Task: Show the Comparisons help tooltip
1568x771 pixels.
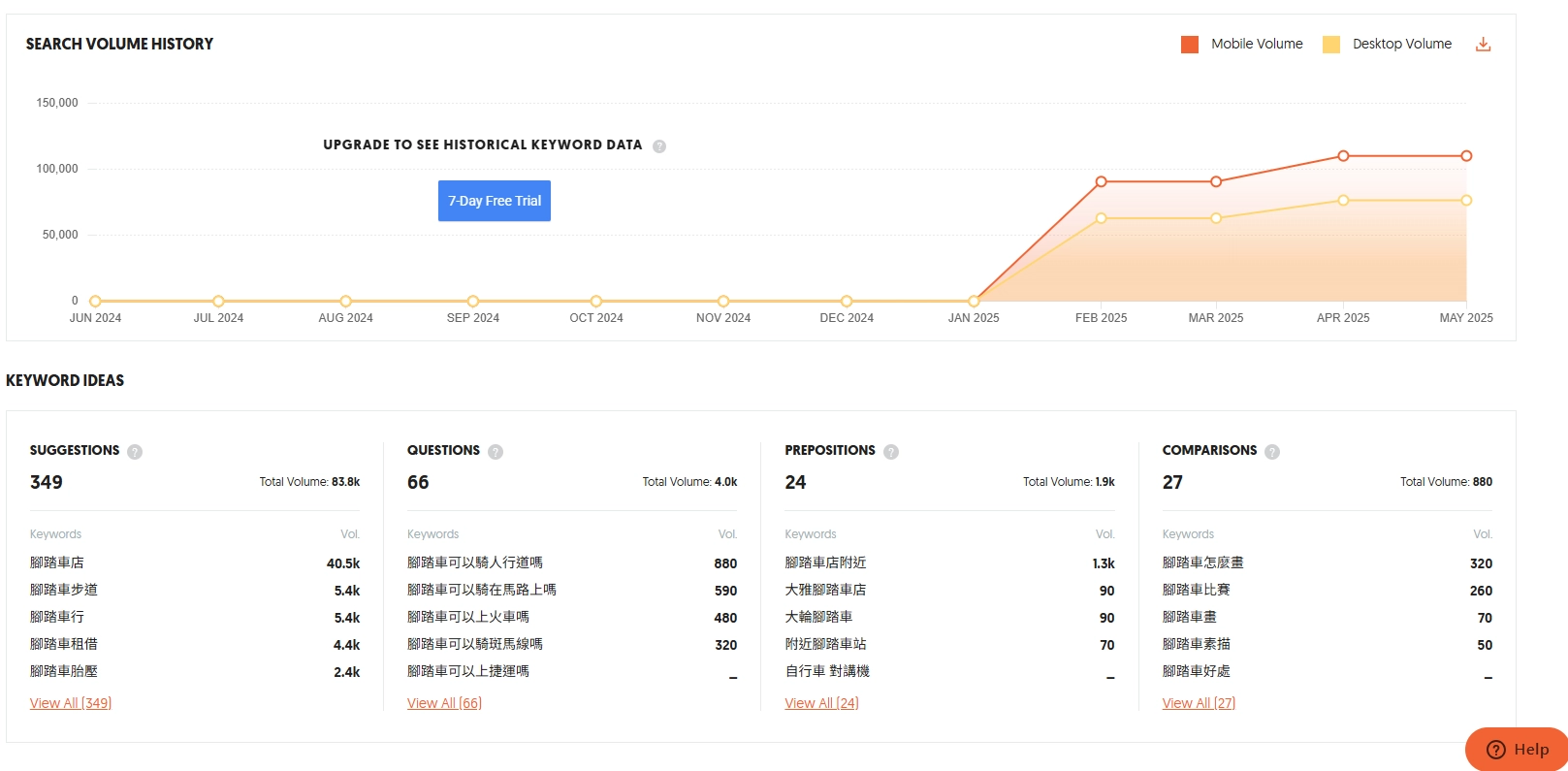Action: pos(1272,452)
